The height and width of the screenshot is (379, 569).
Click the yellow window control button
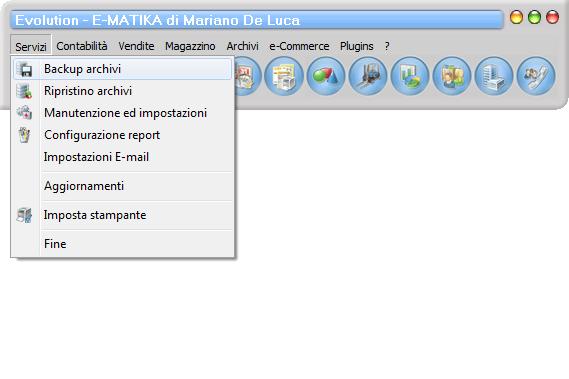click(516, 17)
